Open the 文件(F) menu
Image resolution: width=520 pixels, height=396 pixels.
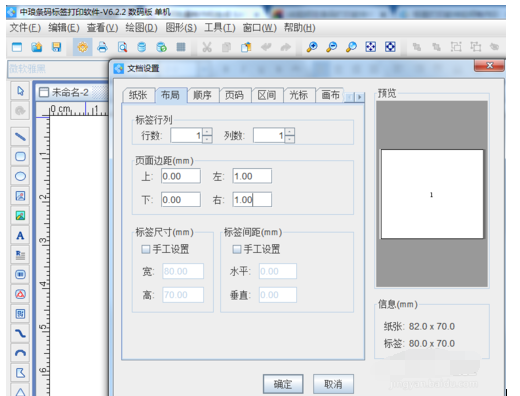[25, 28]
